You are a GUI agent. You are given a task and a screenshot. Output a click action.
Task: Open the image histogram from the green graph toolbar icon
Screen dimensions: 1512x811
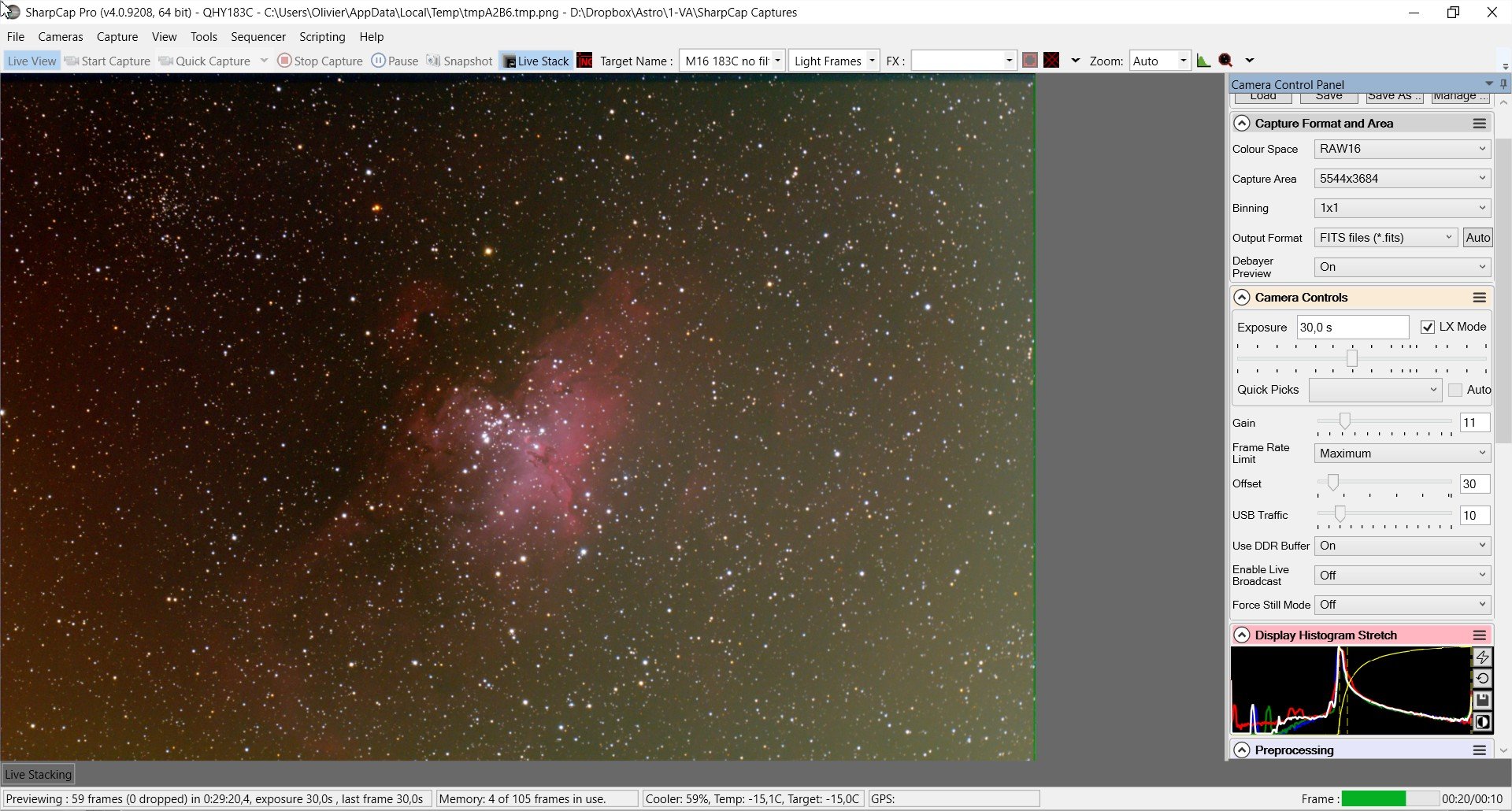[x=1203, y=61]
